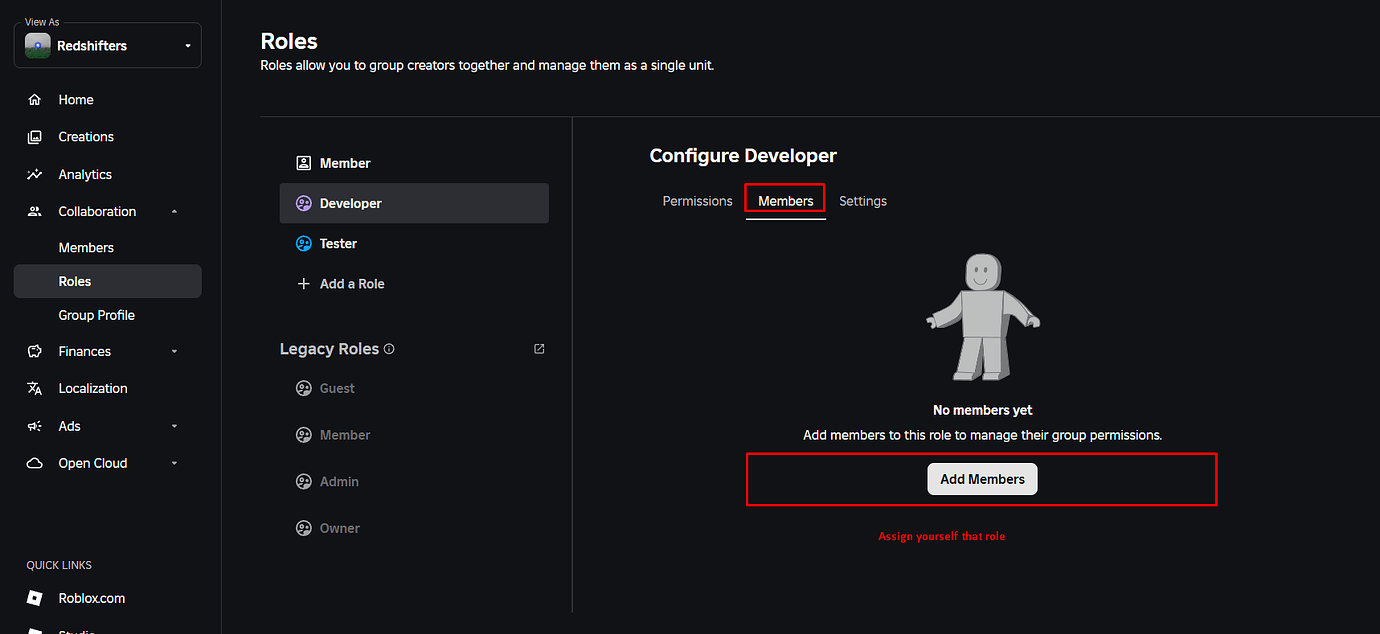
Task: Click the Creations icon in sidebar
Action: [x=35, y=137]
